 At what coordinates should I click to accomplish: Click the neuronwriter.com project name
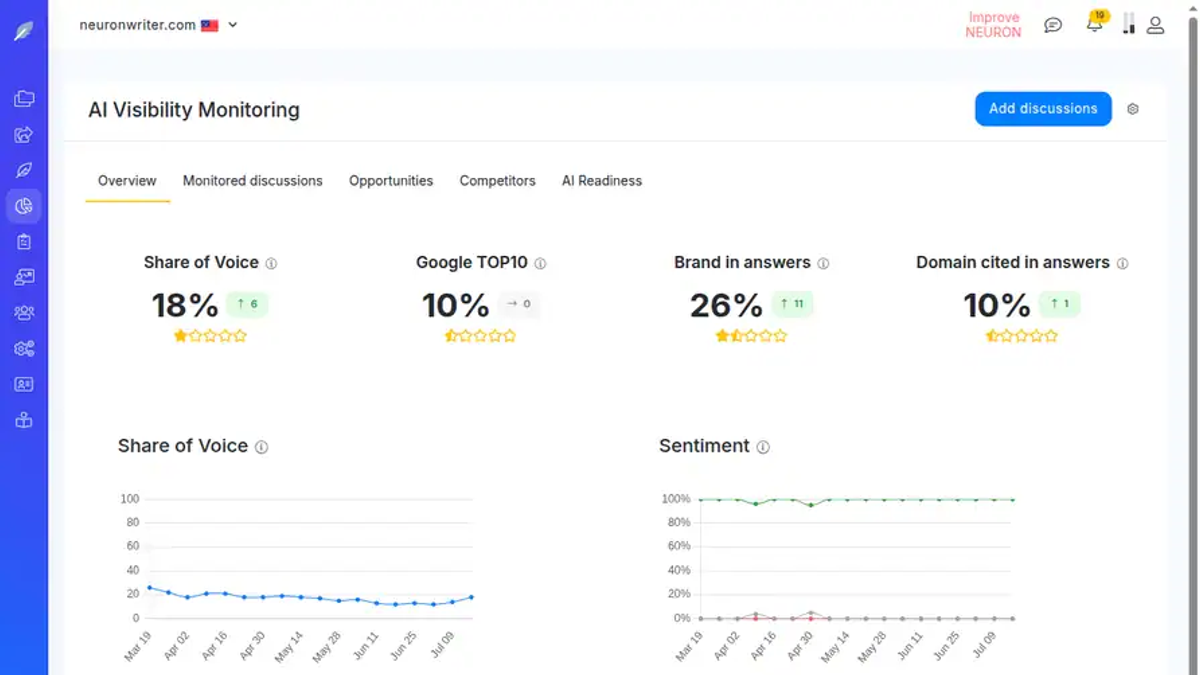coord(138,25)
